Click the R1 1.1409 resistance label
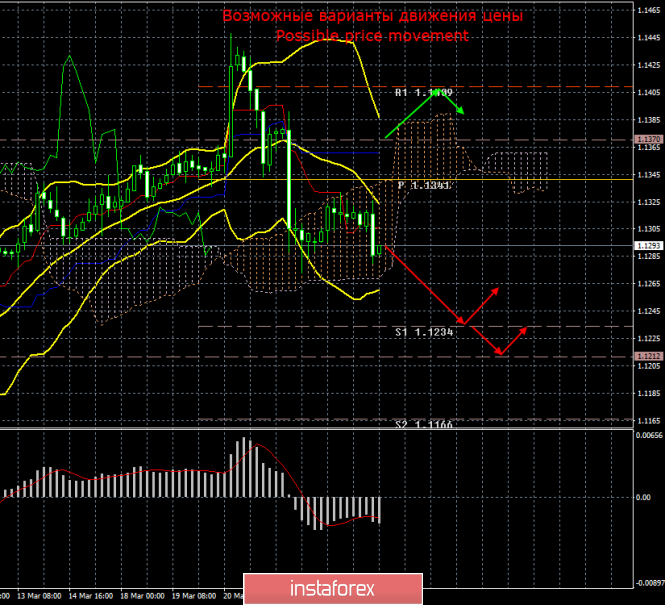The image size is (665, 605). pos(424,93)
